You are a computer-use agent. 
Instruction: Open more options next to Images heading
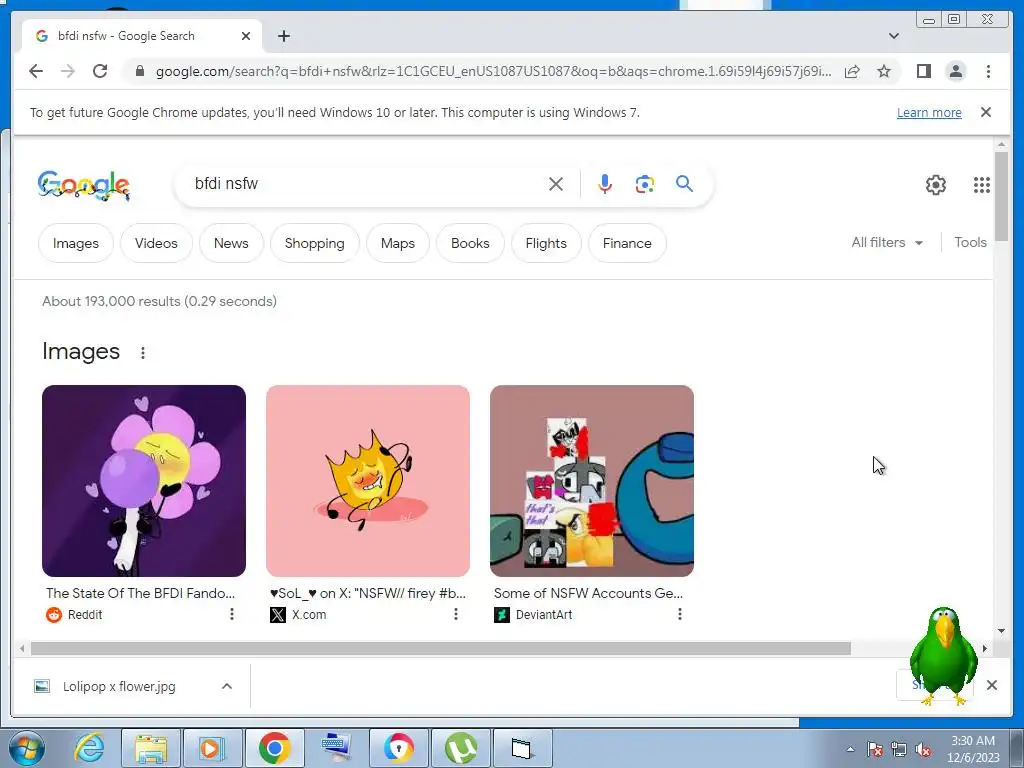[143, 353]
